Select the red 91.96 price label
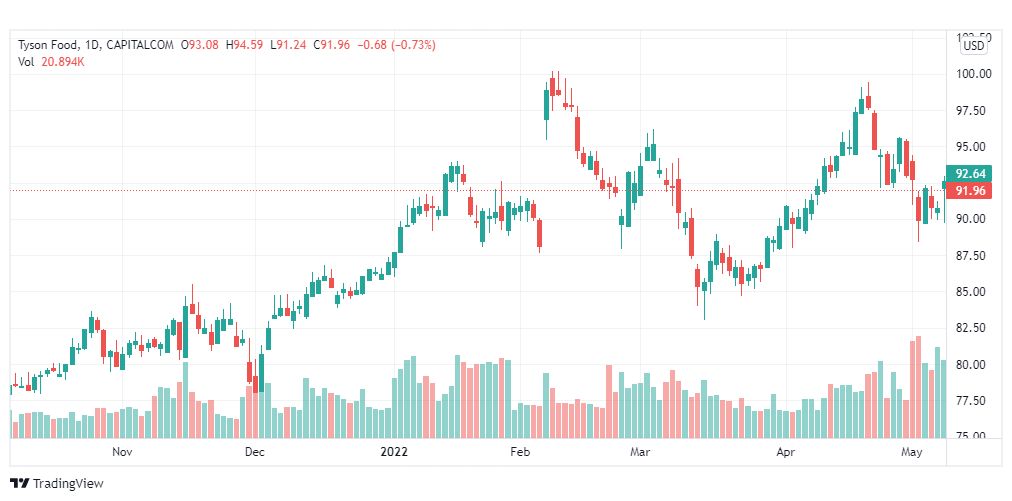 (970, 190)
